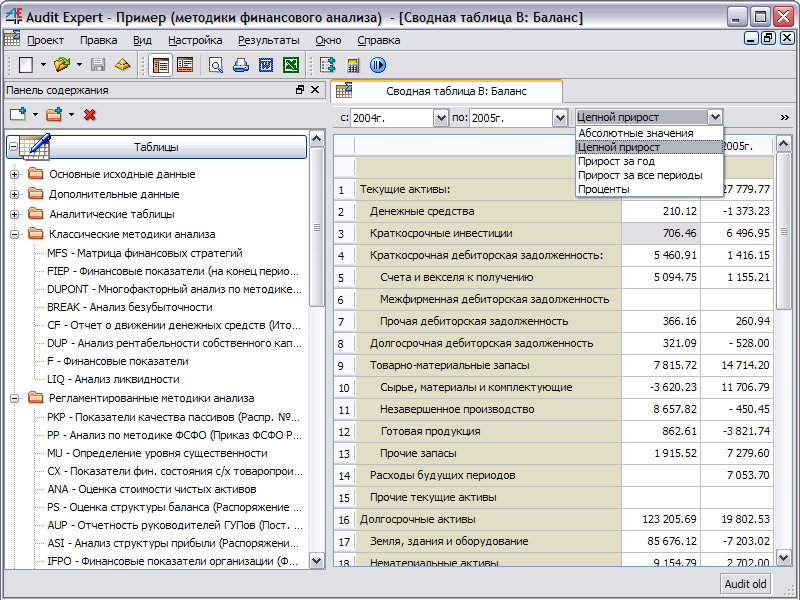Image resolution: width=800 pixels, height=600 pixels.
Task: Click the add new folder icon
Action: click(x=54, y=114)
